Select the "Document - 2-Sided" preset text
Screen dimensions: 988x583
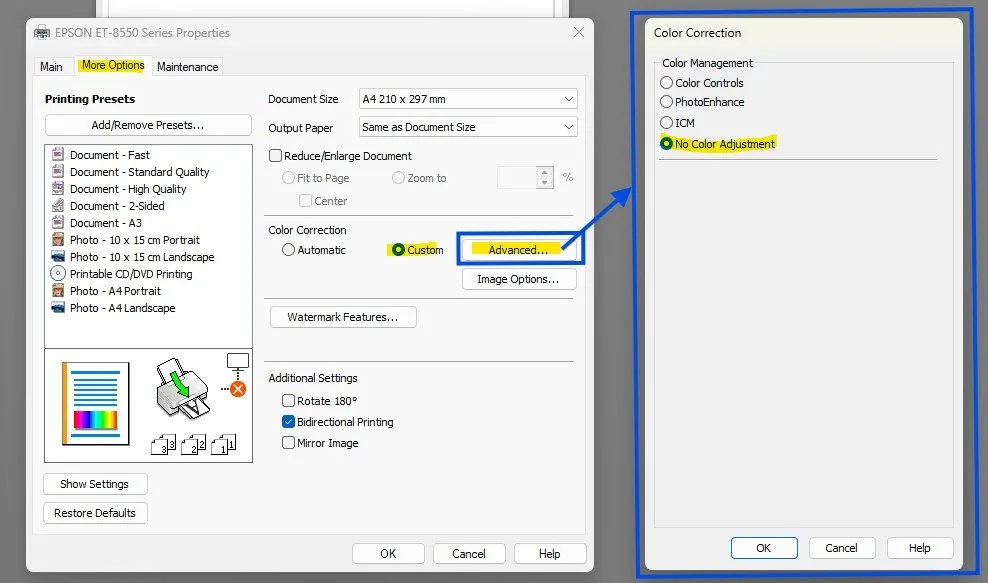pyautogui.click(x=117, y=206)
